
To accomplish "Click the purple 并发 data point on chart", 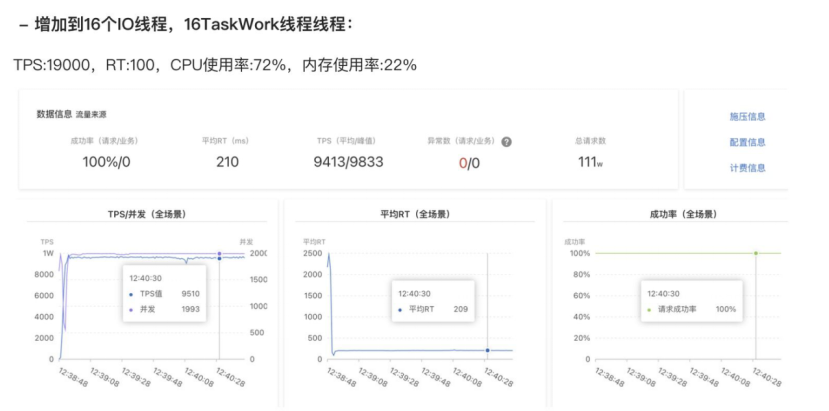I will 219,253.
